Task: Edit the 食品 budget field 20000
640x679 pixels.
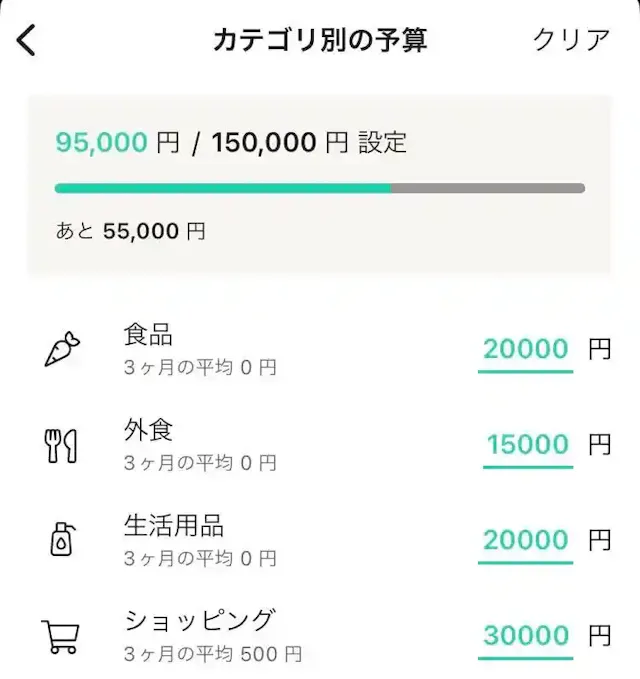Action: pyautogui.click(x=526, y=349)
